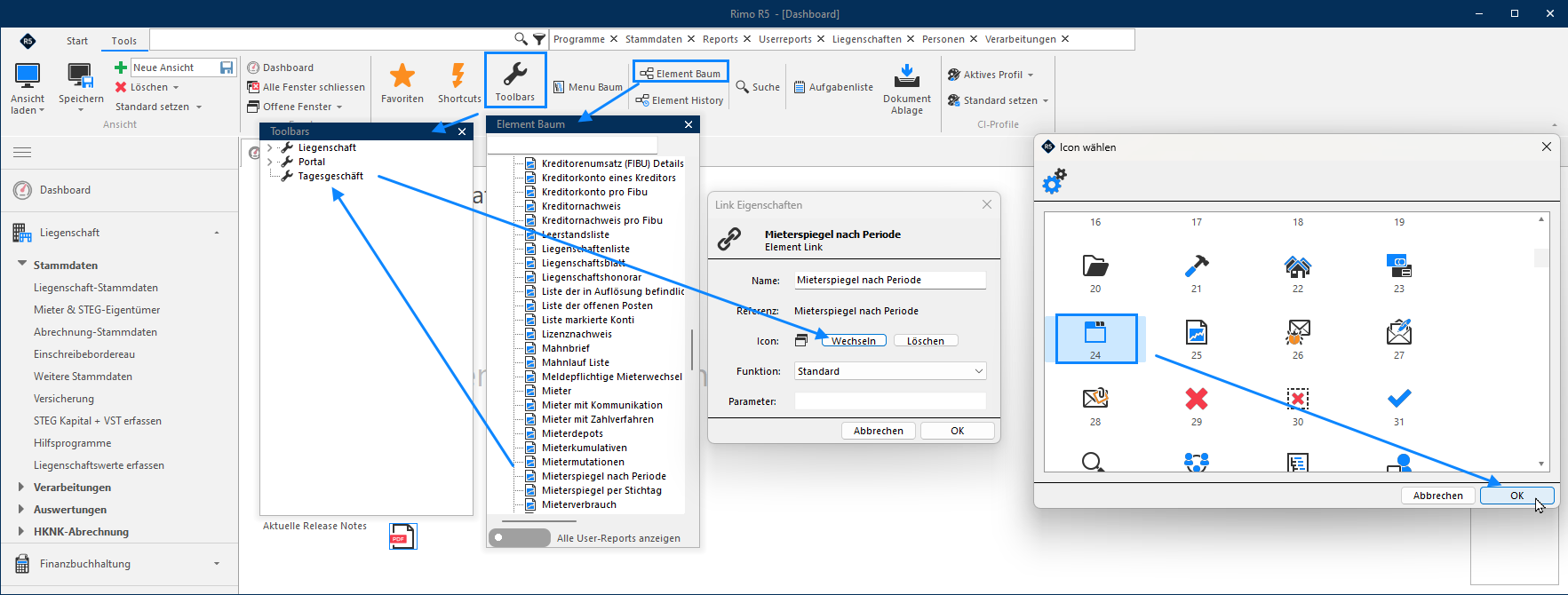The width and height of the screenshot is (1568, 595).
Task: Select icon number 26 mail with bug
Action: 1298,332
